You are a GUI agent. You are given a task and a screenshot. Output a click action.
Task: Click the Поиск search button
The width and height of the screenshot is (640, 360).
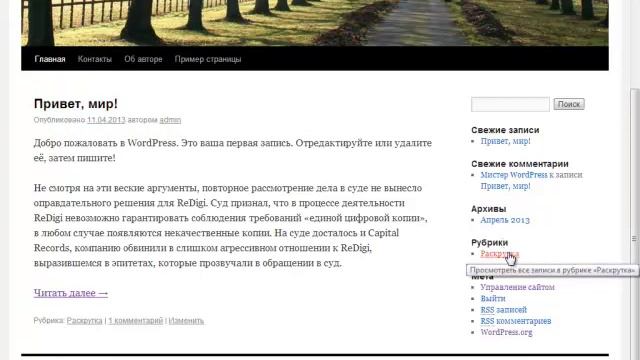[x=569, y=104]
